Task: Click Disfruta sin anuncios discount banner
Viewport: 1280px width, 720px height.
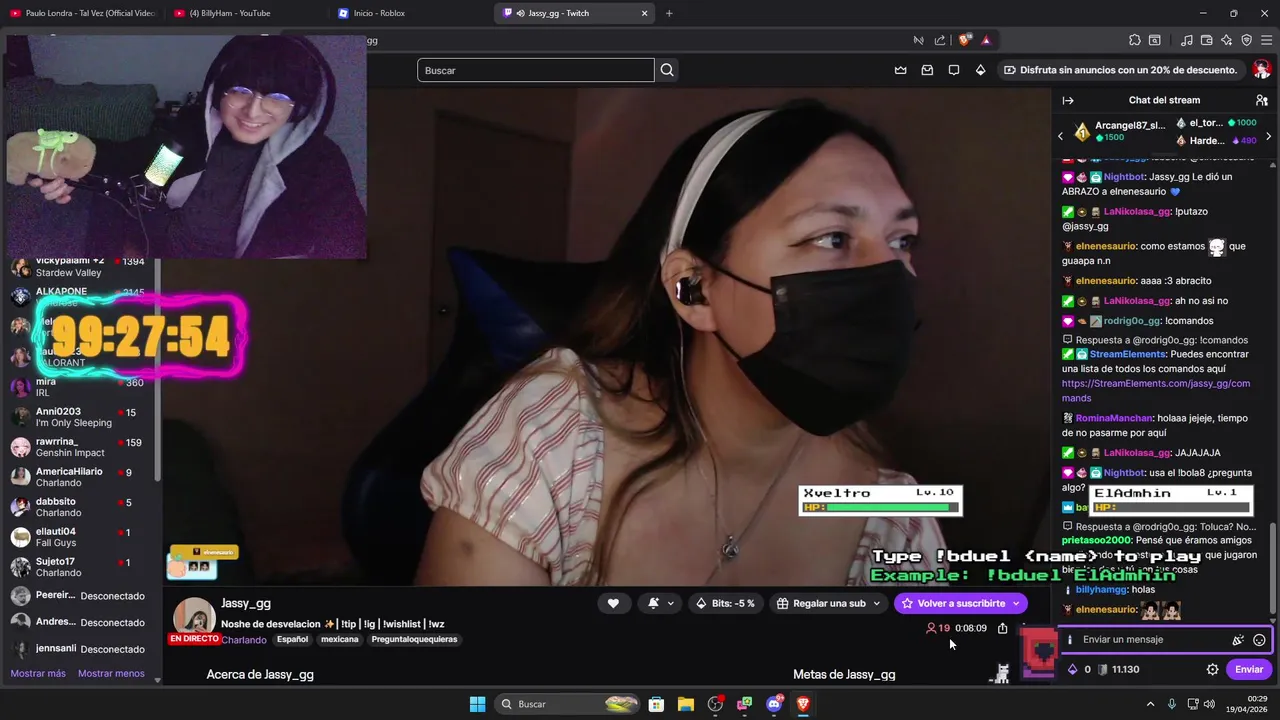Action: pos(1119,70)
